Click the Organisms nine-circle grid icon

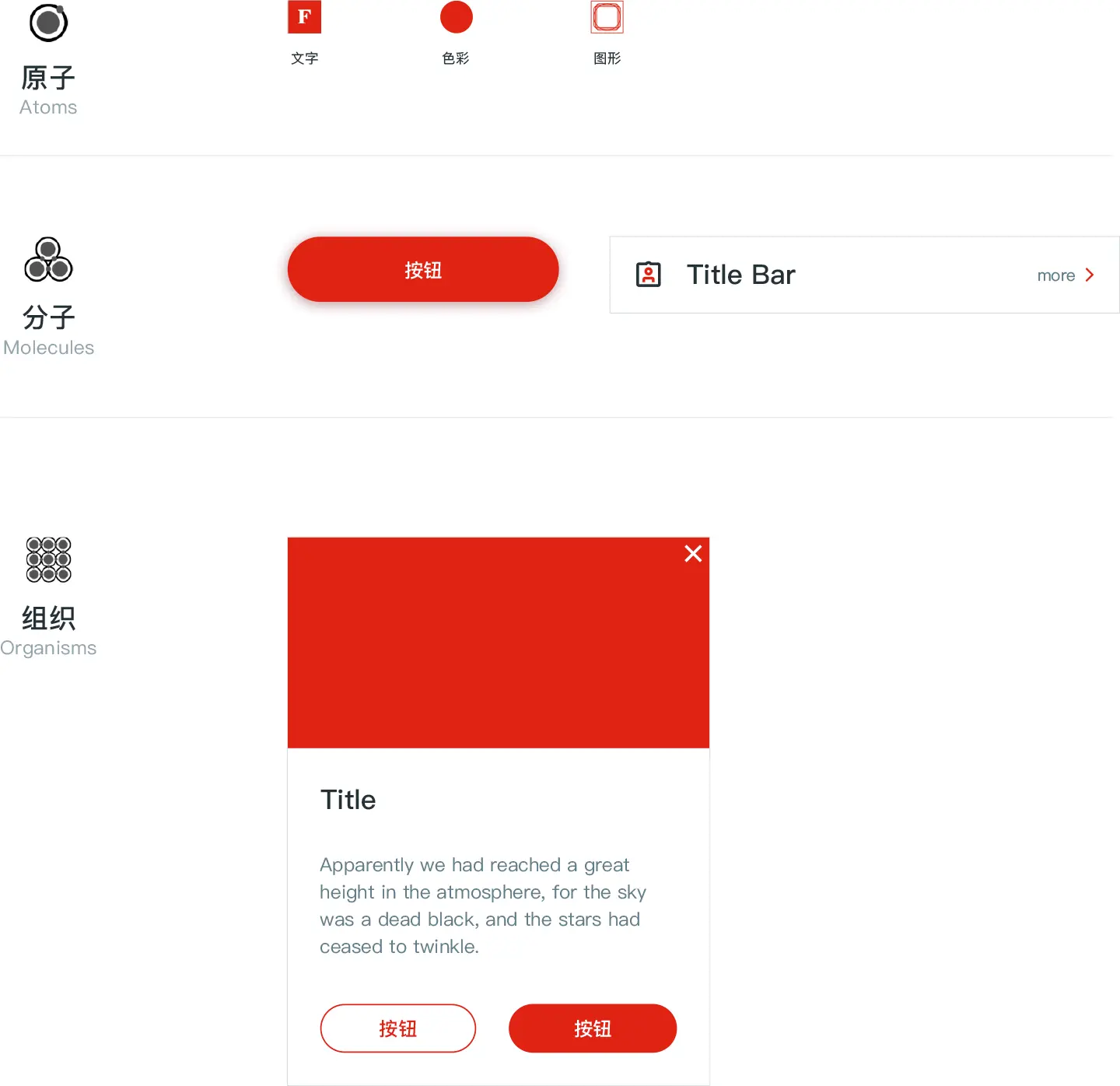(x=48, y=559)
